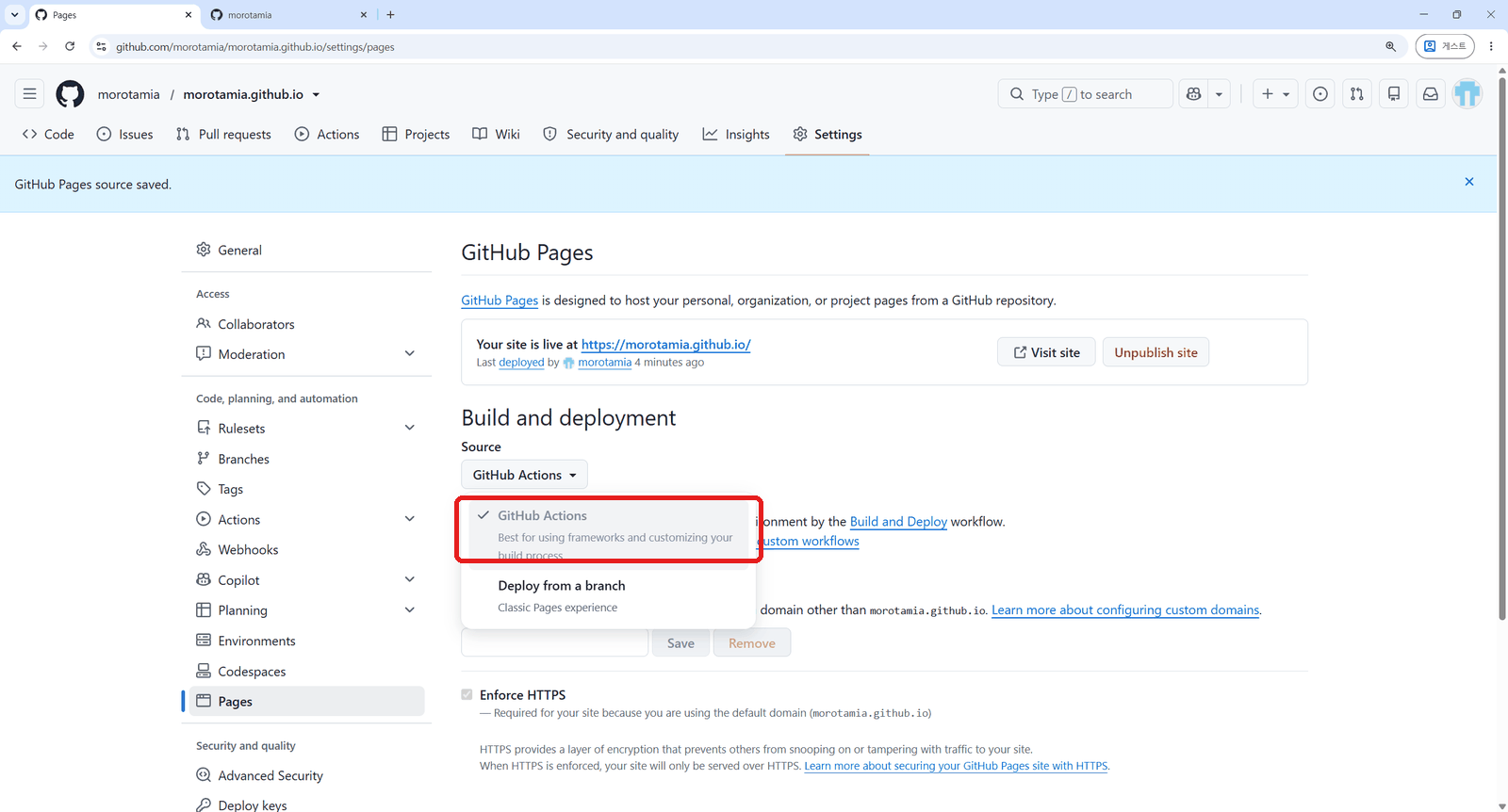Open the user avatar menu
1508x812 pixels.
(1467, 94)
